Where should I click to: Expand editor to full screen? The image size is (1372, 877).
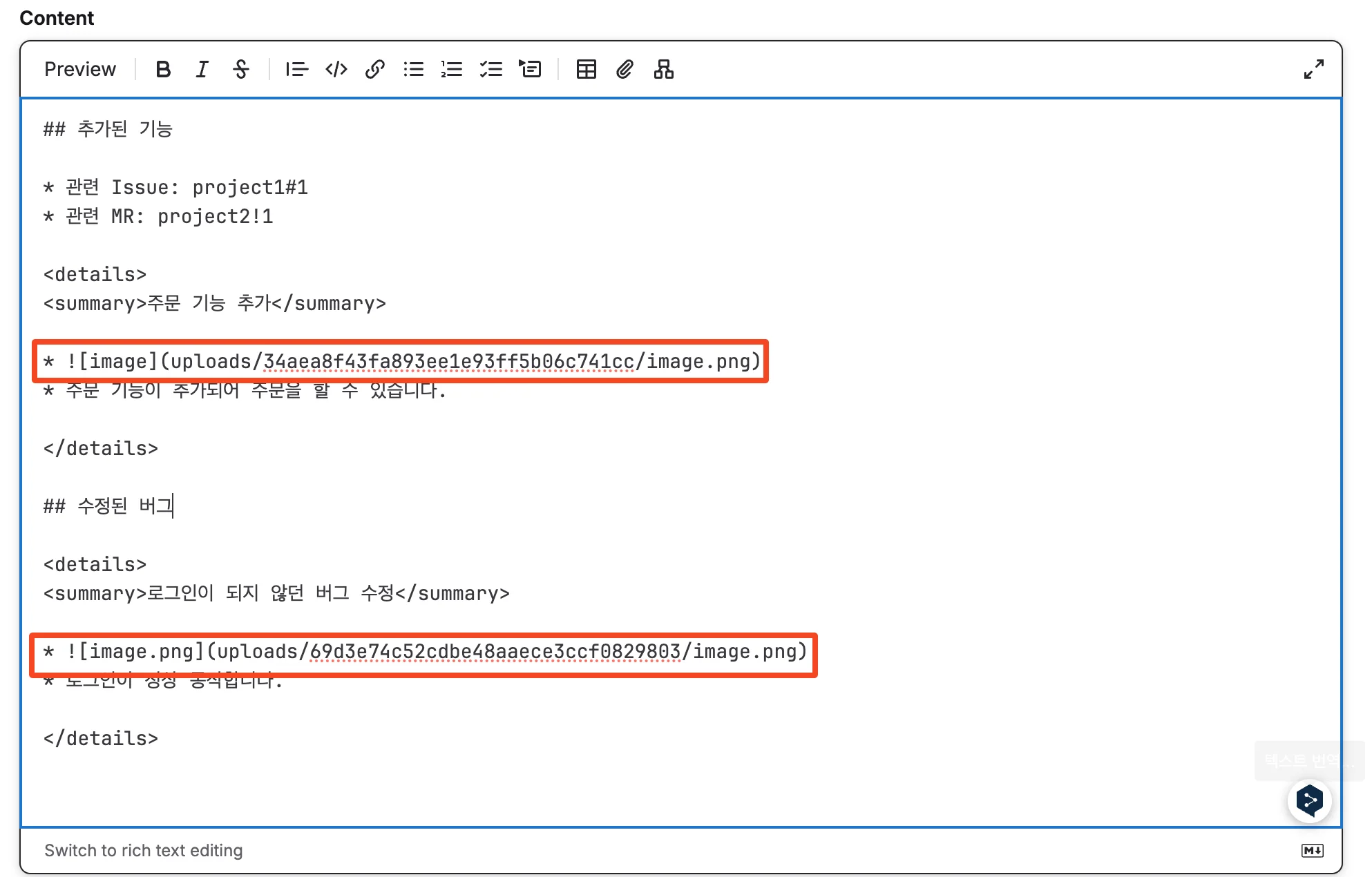coord(1313,69)
